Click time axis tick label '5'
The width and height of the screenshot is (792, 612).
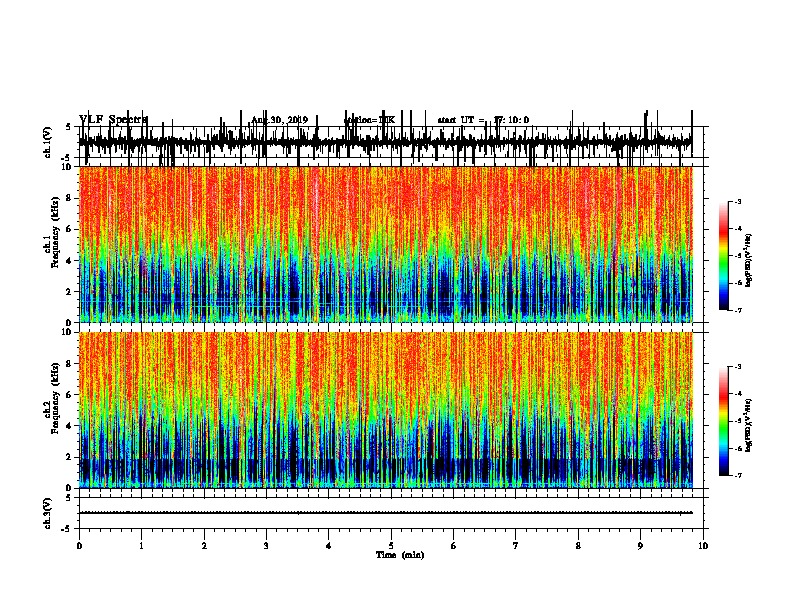(391, 546)
